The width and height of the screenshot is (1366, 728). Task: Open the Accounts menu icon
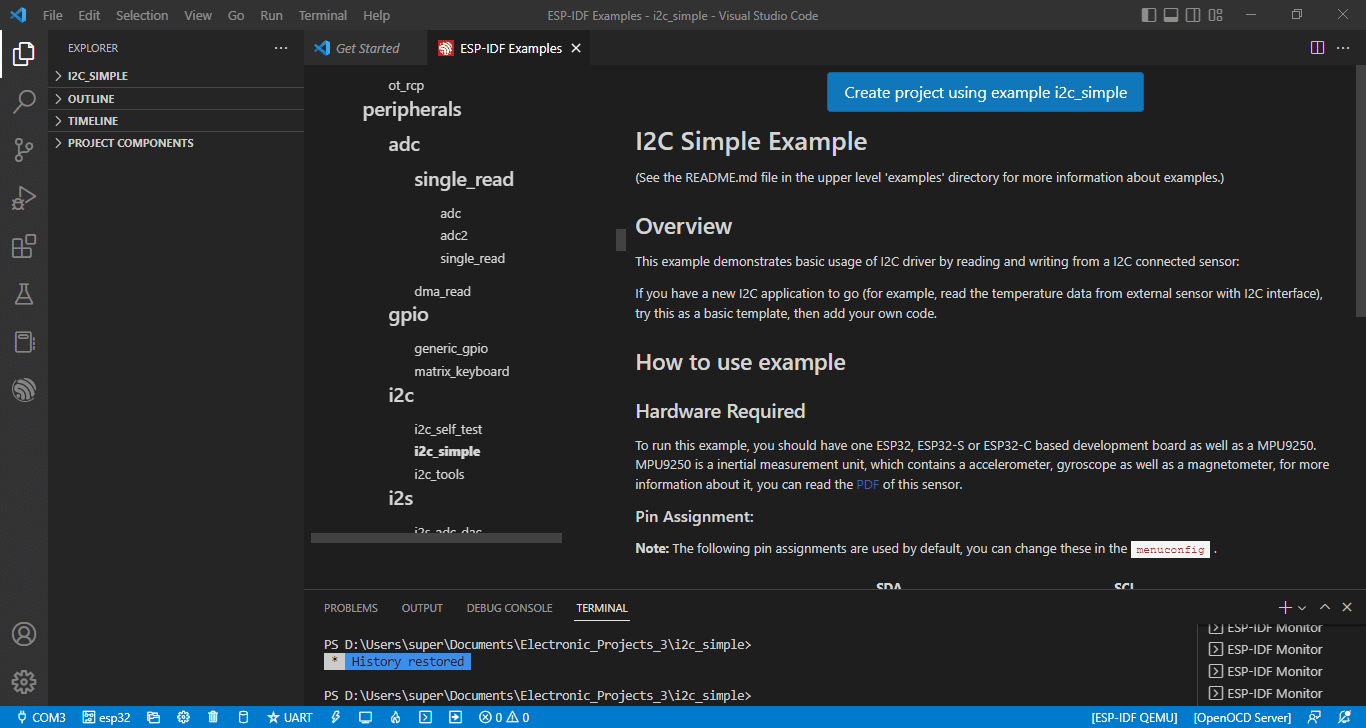24,634
